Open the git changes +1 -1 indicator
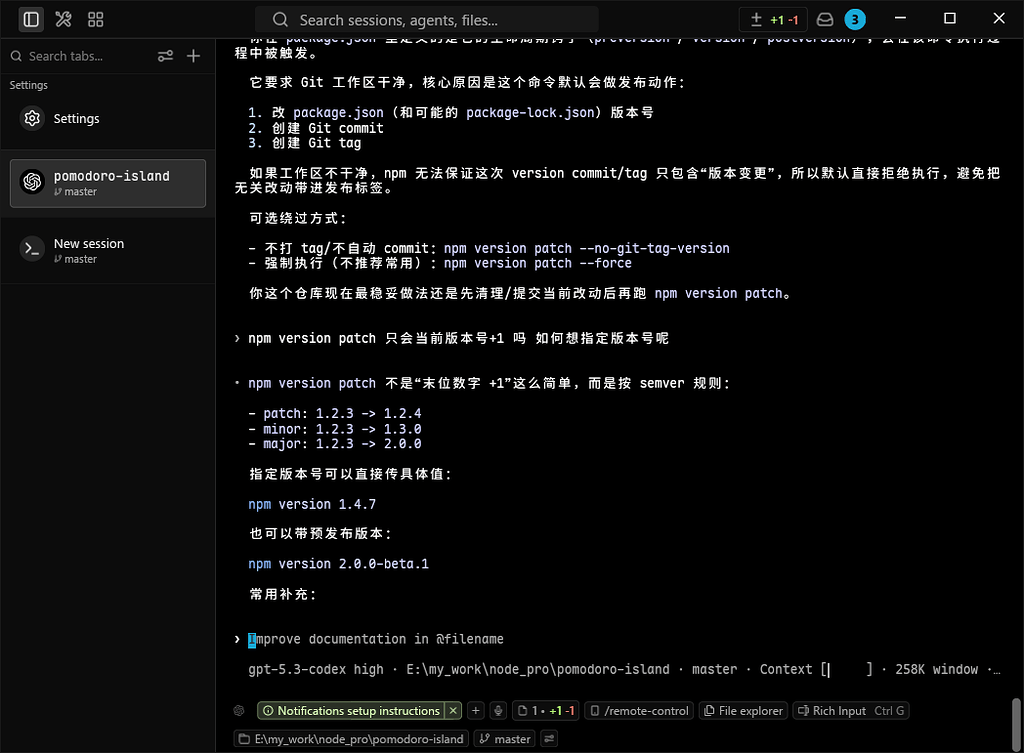This screenshot has width=1024, height=753. [x=773, y=20]
